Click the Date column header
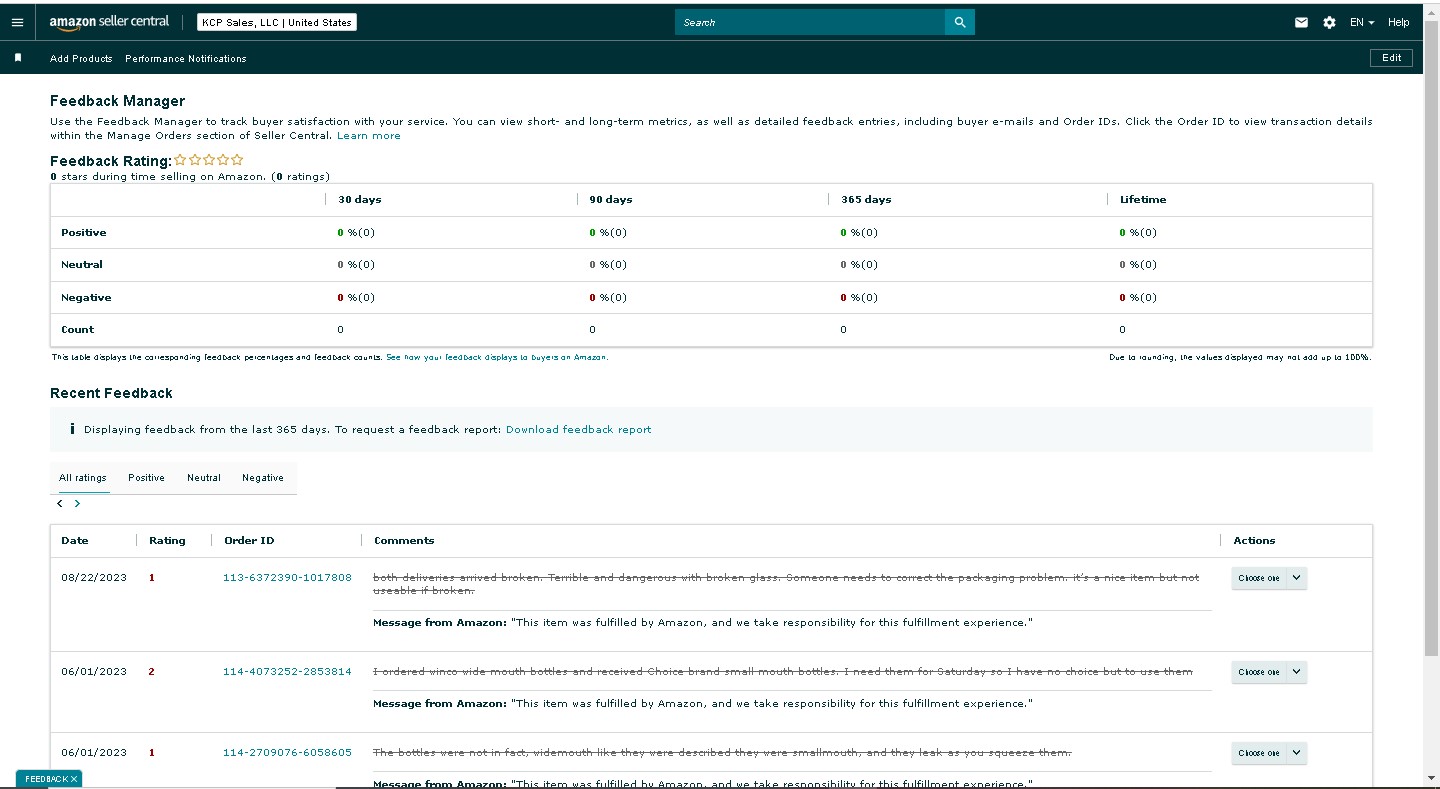Viewport: 1440px width, 789px height. [x=75, y=541]
